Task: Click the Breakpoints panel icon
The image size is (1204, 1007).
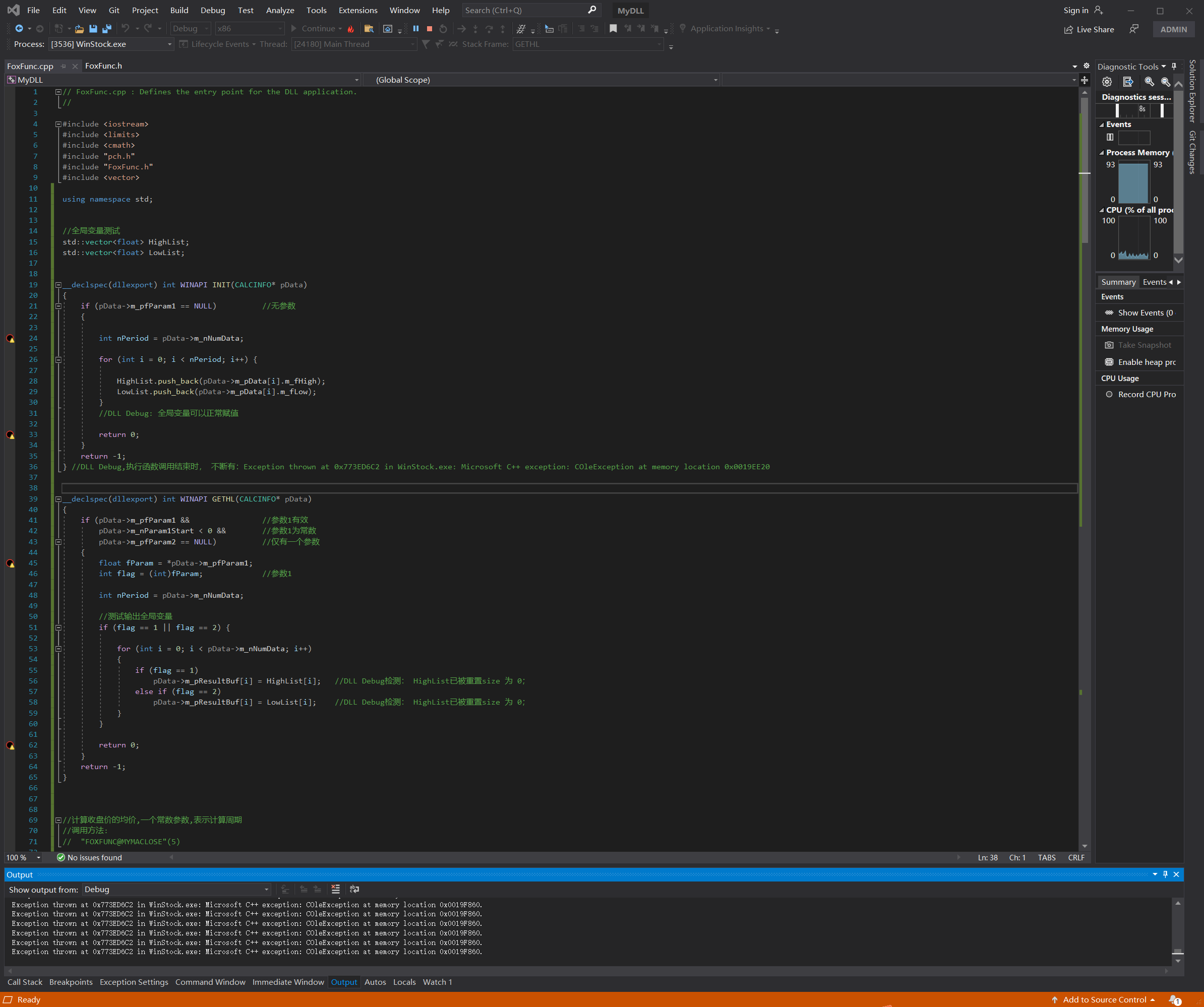Action: pos(71,982)
